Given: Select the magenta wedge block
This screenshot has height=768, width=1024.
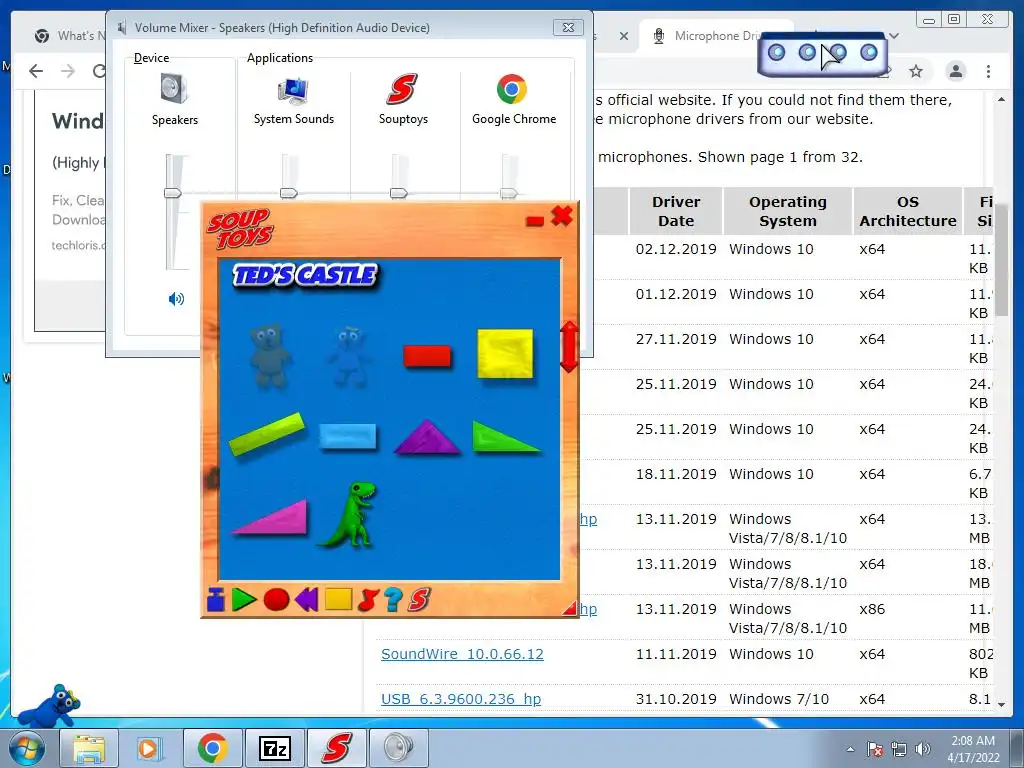Looking at the screenshot, I should pyautogui.click(x=274, y=518).
